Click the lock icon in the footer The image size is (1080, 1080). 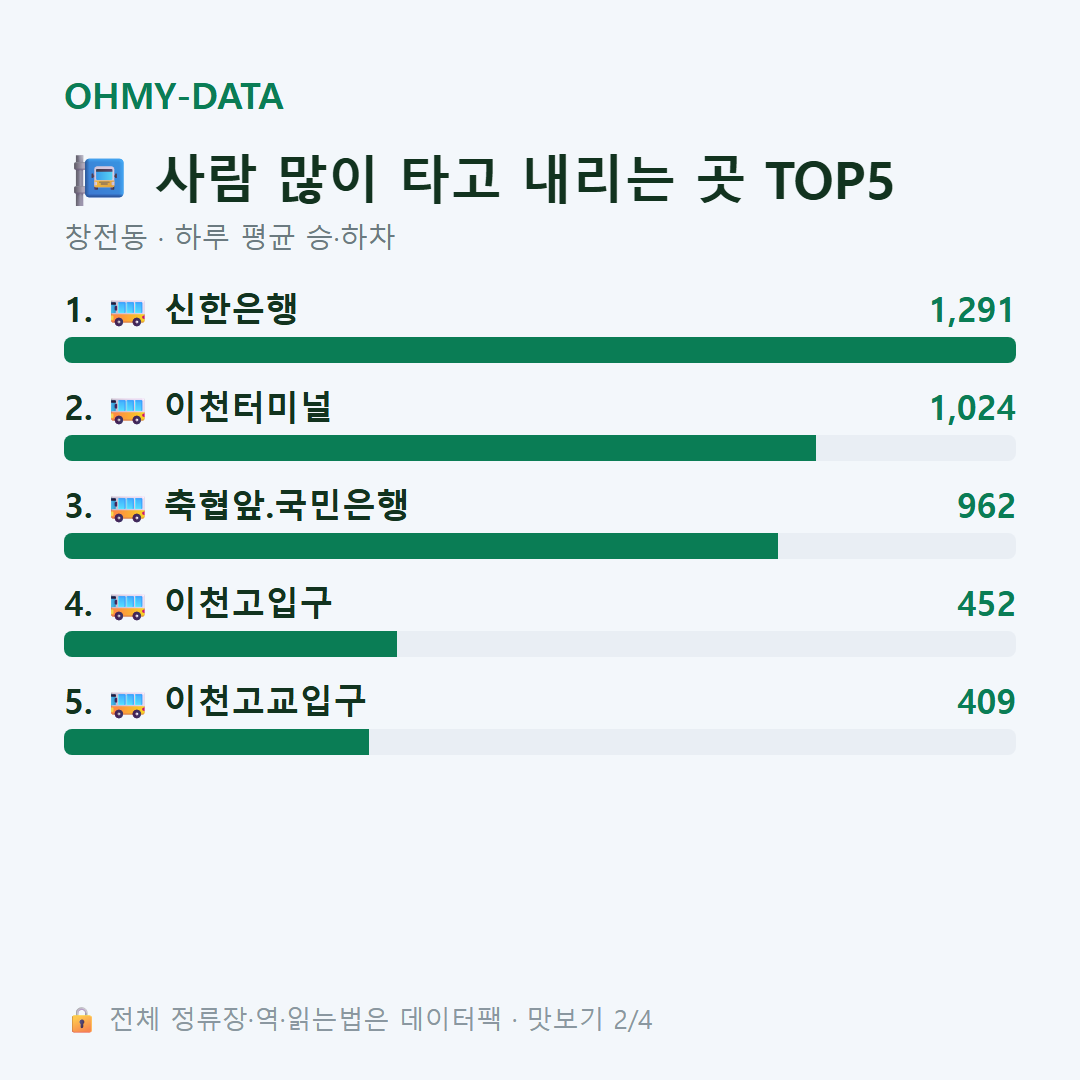(x=81, y=1019)
